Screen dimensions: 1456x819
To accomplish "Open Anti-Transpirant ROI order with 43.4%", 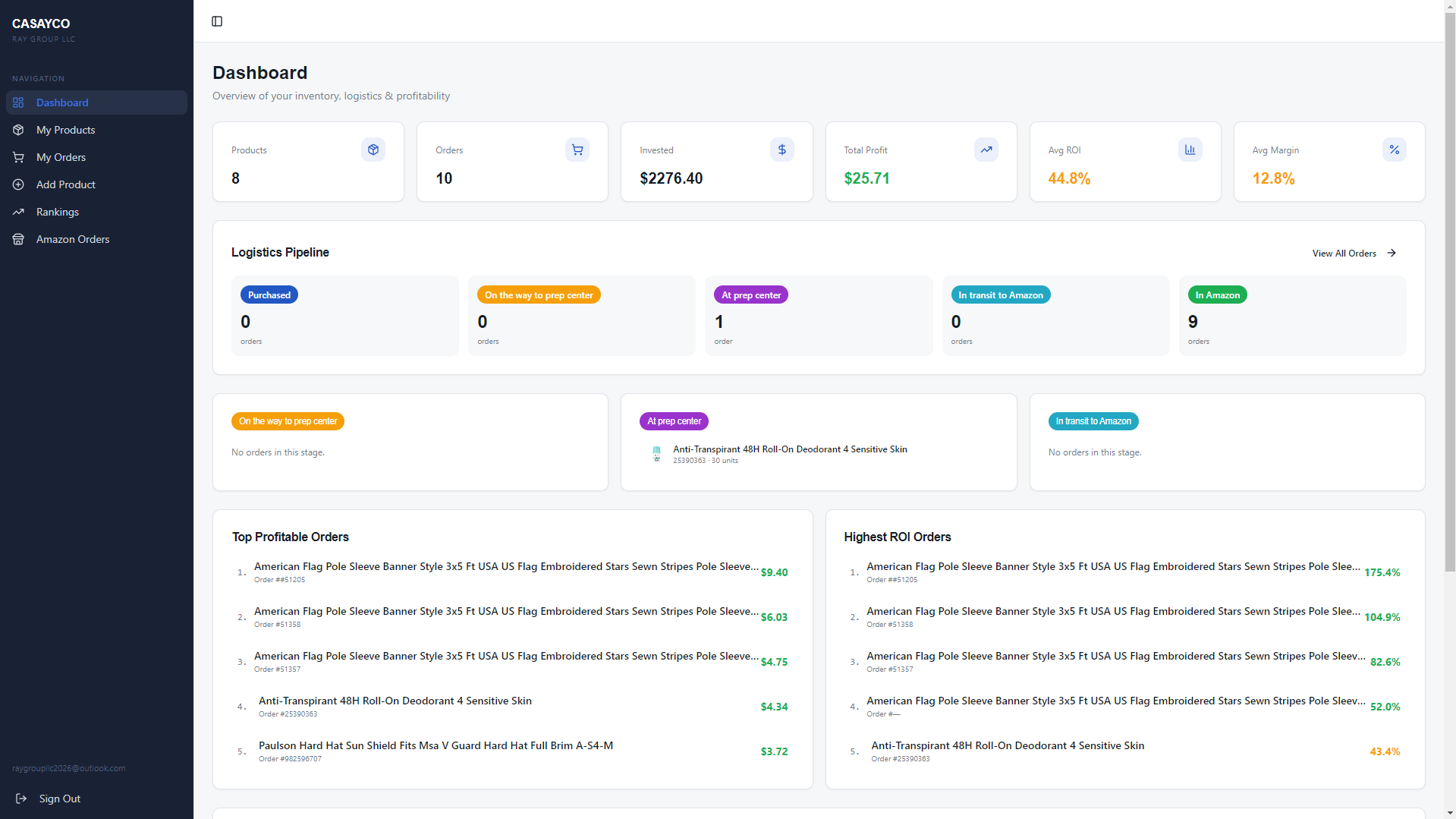I will 1125,751.
